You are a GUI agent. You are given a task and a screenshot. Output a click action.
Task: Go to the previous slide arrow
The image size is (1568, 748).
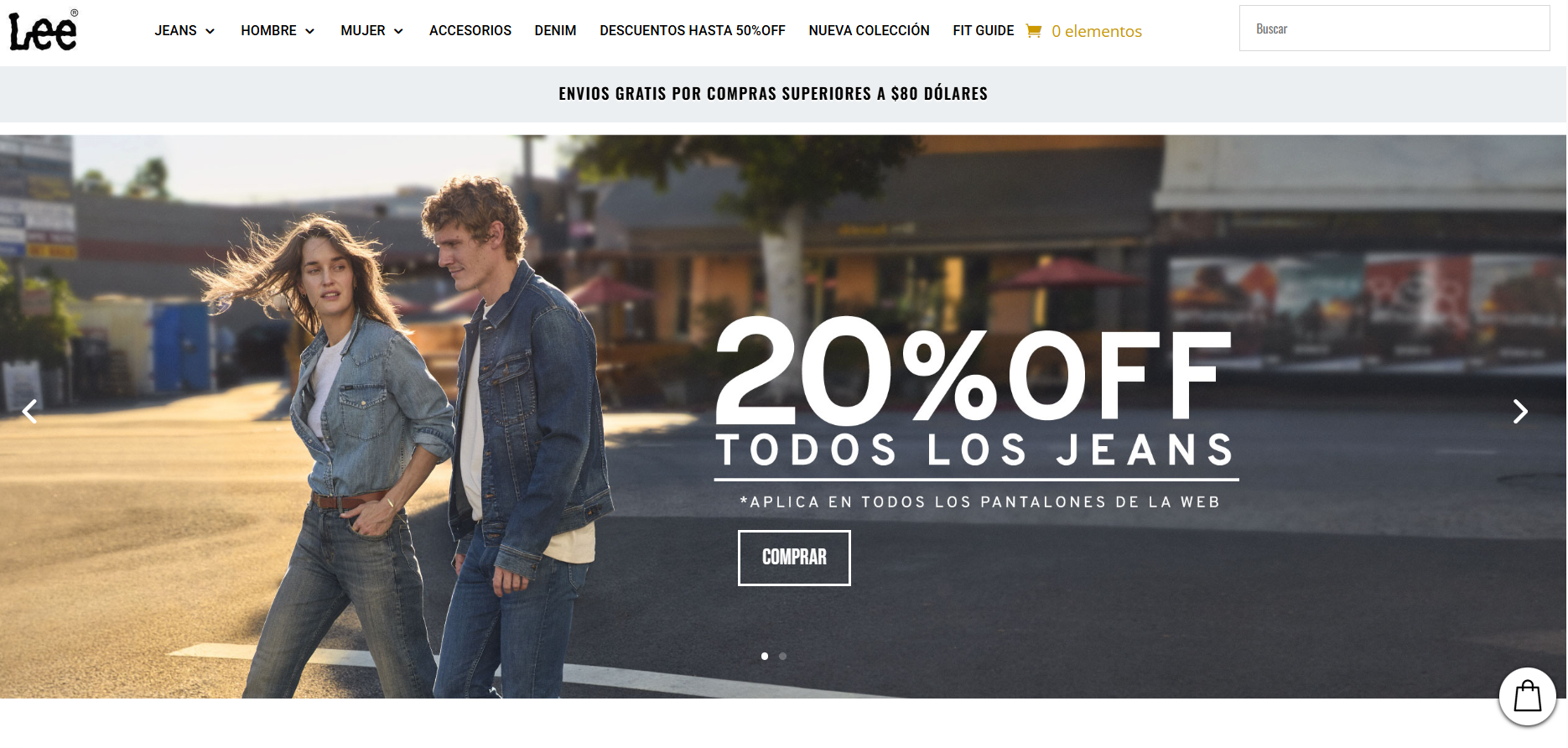(30, 411)
